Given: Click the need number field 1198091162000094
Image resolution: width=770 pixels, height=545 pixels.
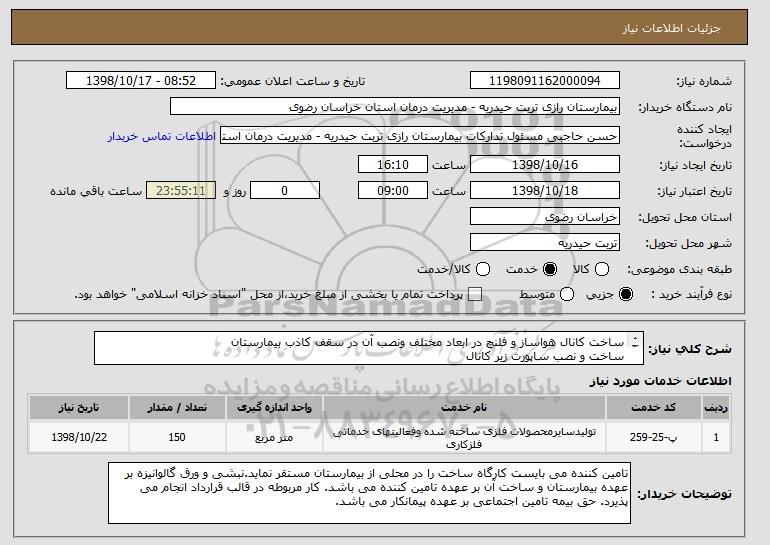Looking at the screenshot, I should point(545,81).
